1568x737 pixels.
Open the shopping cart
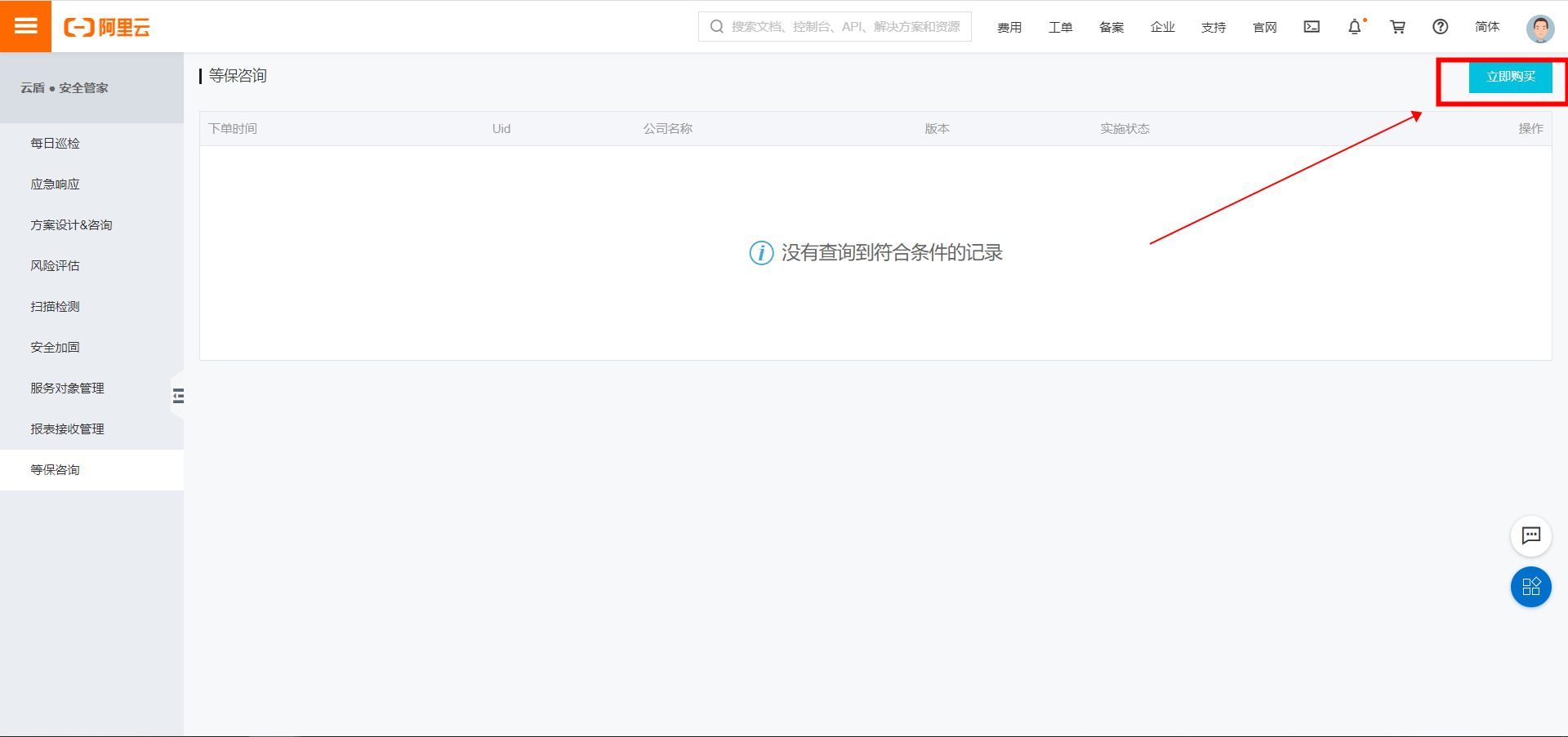tap(1398, 27)
